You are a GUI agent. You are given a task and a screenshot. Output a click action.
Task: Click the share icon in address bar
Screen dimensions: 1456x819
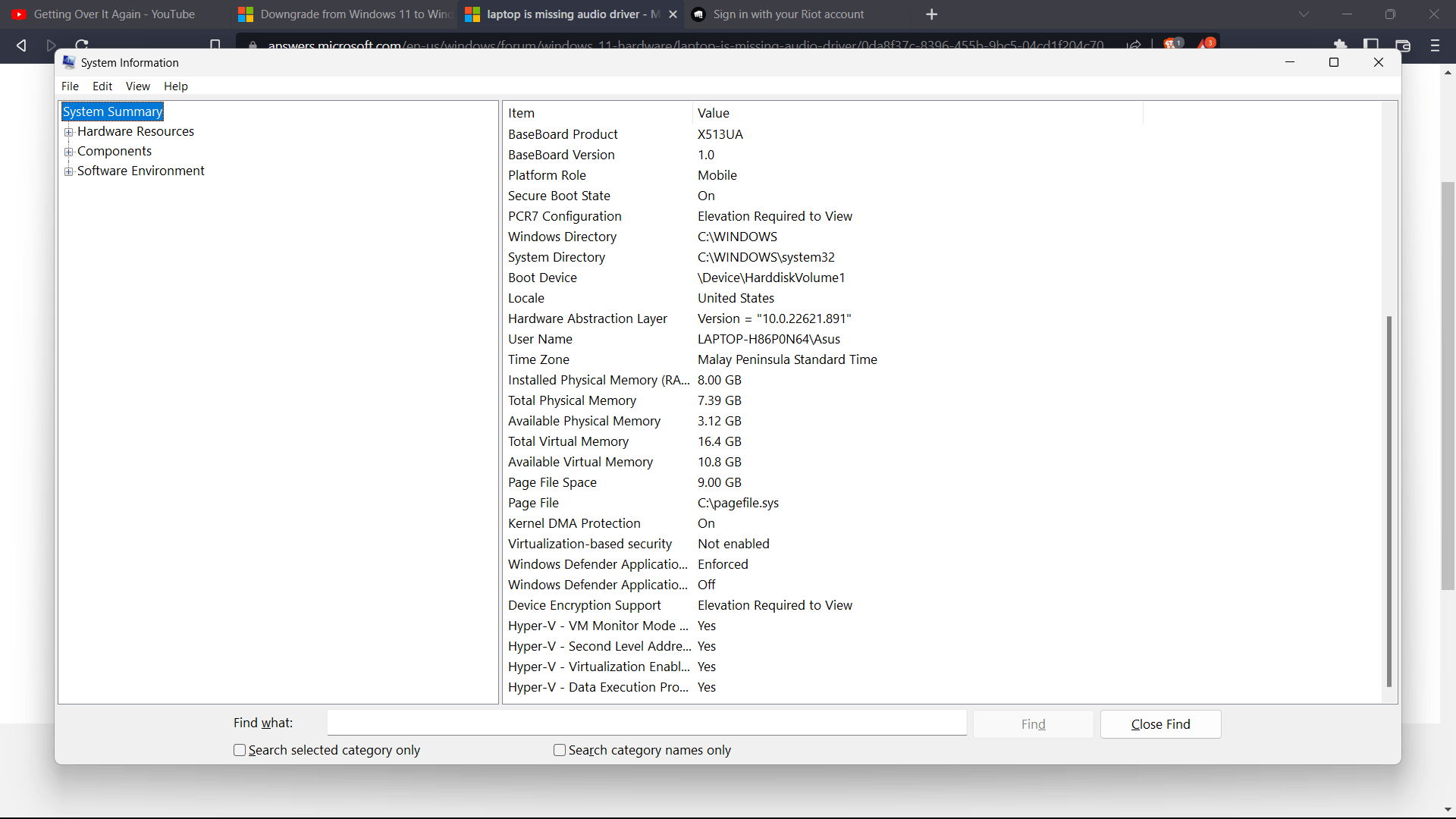point(1134,45)
